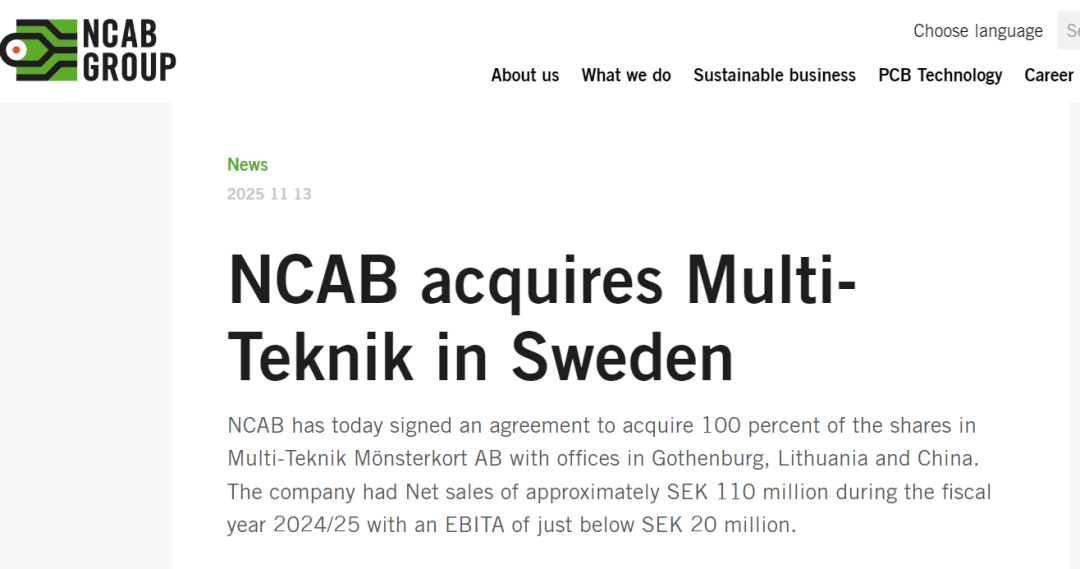Navigate to the Career page

click(x=1048, y=75)
